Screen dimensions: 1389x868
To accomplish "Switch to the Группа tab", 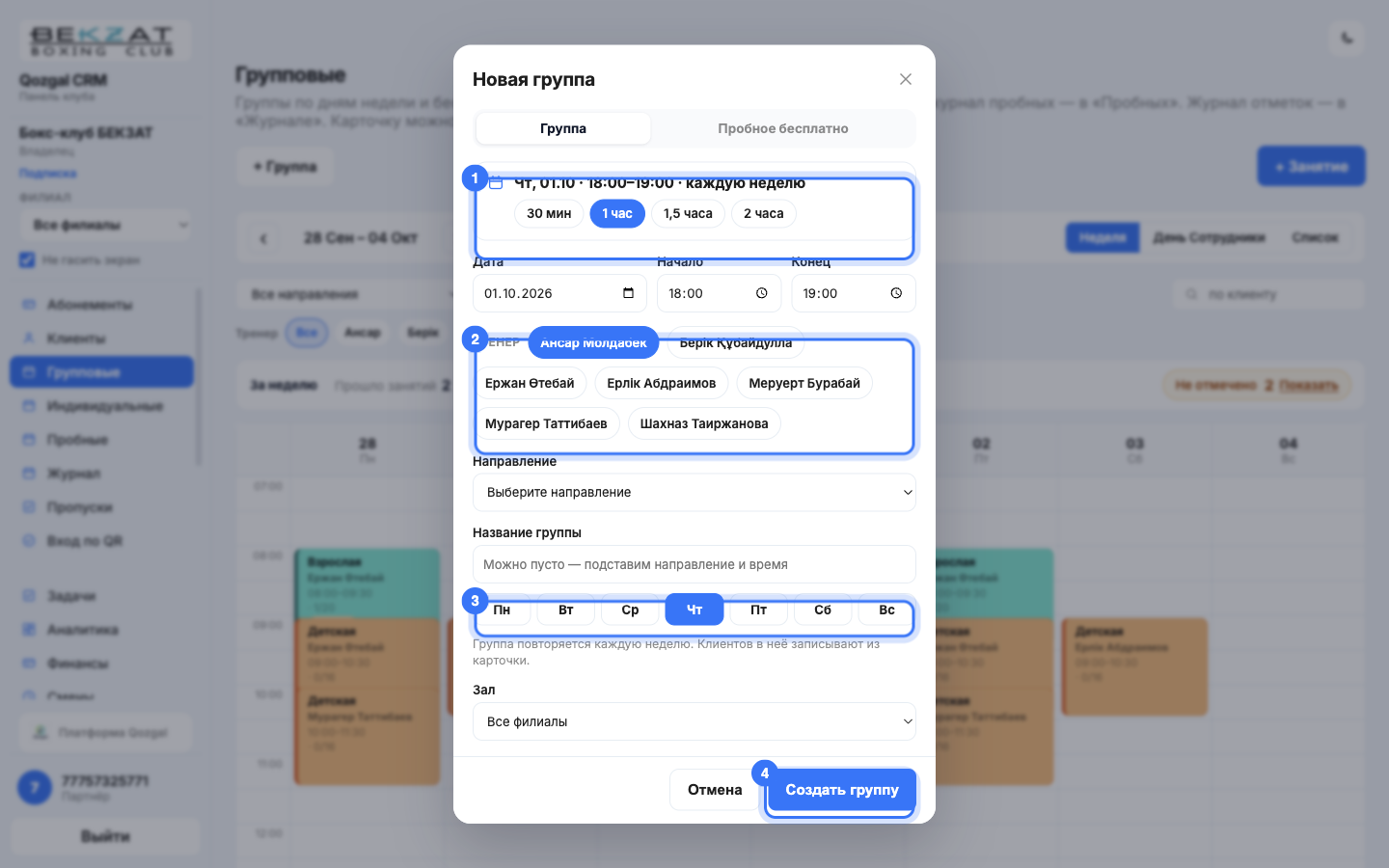I will tap(563, 128).
